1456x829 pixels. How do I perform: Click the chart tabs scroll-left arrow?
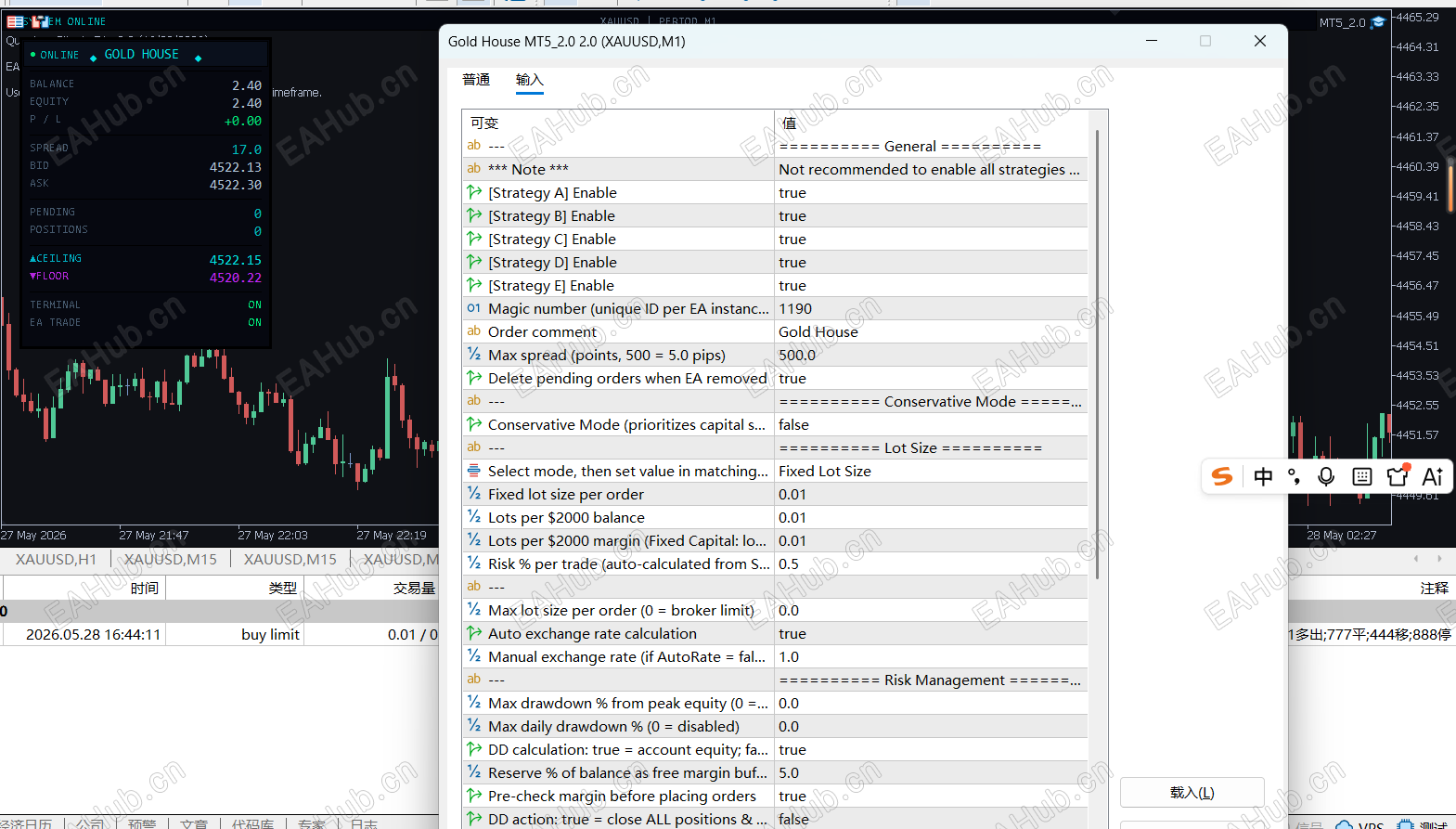pyautogui.click(x=1416, y=559)
